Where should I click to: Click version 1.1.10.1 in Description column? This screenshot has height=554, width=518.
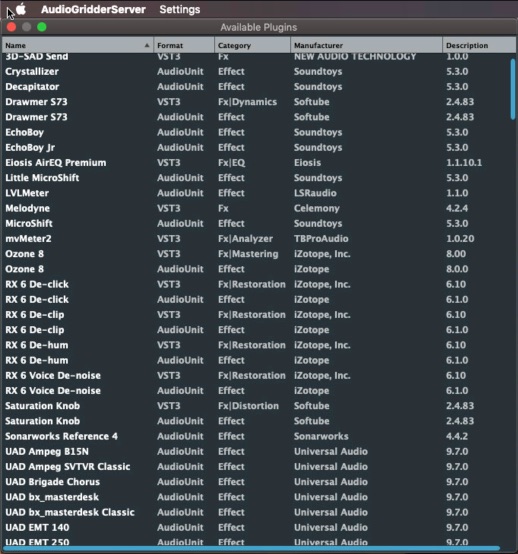click(464, 163)
